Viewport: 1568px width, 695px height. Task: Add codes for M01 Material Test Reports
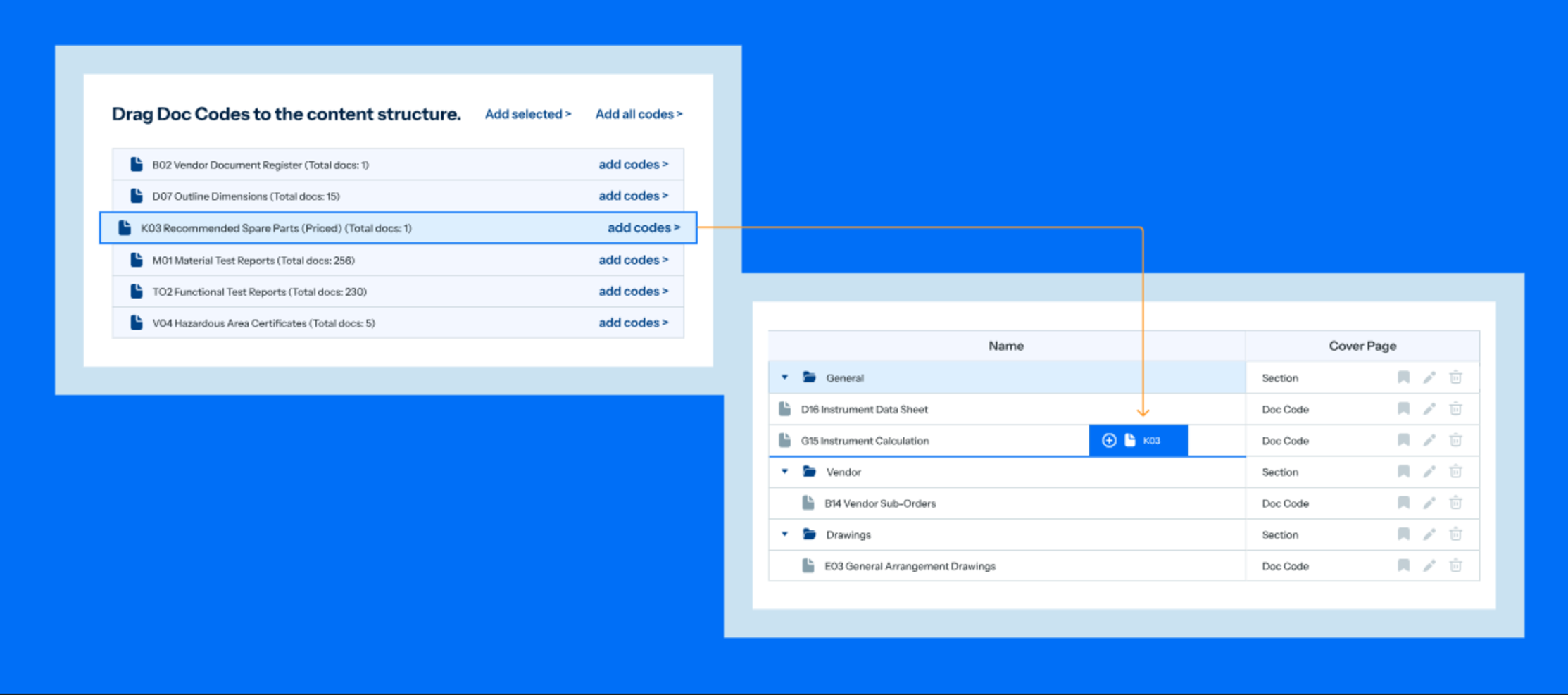tap(634, 260)
